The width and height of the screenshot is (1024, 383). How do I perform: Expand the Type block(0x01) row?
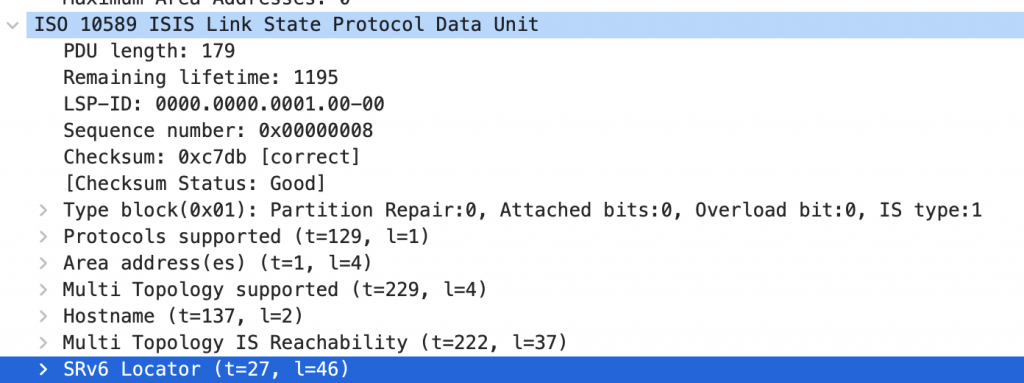[x=43, y=210]
